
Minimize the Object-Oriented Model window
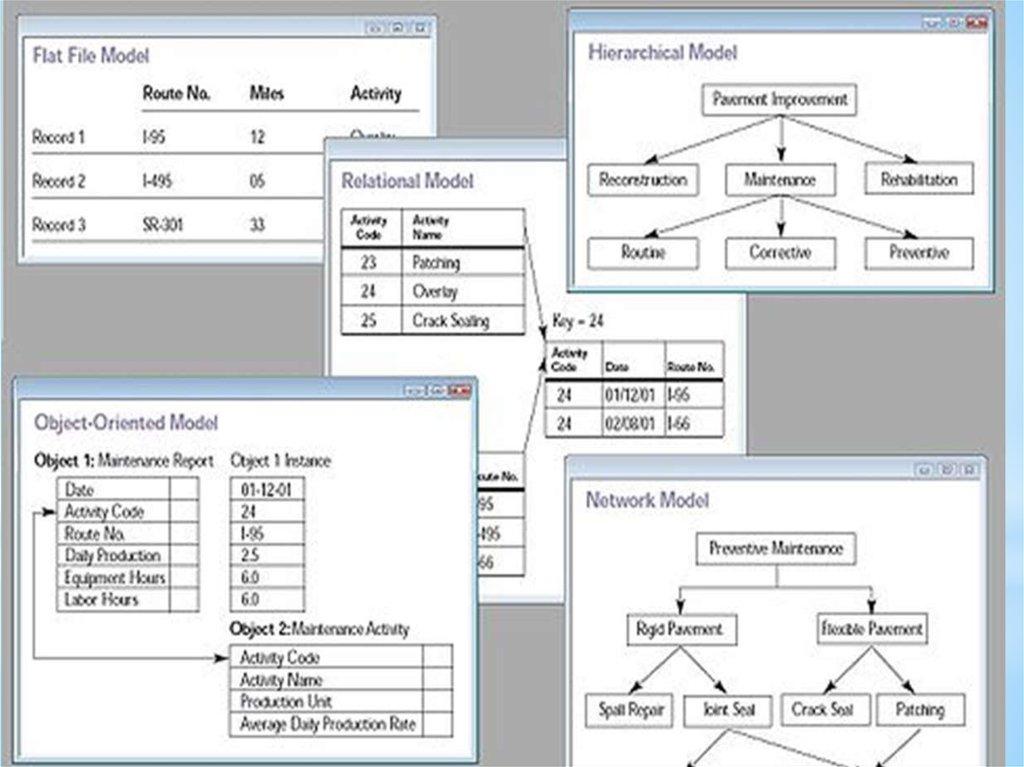[x=415, y=389]
